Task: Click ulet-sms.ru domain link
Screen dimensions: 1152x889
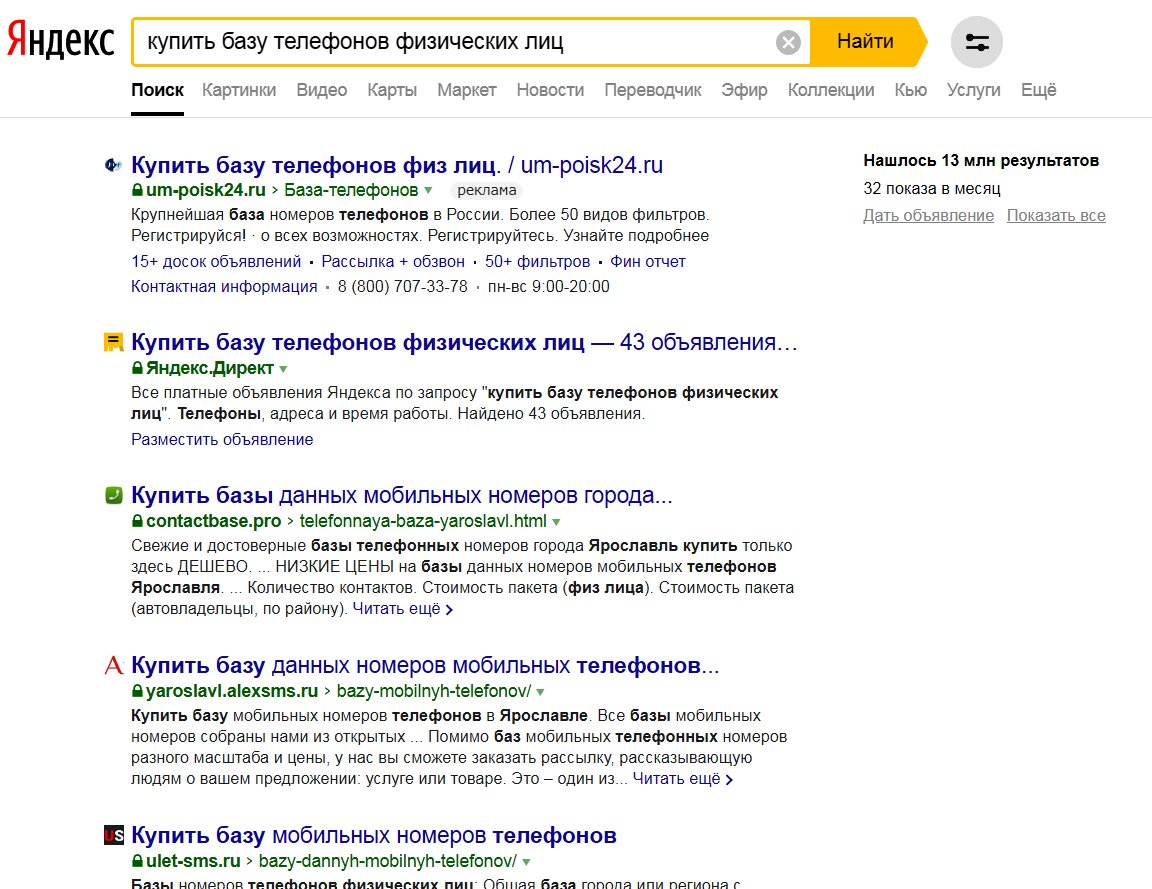Action: [x=193, y=860]
